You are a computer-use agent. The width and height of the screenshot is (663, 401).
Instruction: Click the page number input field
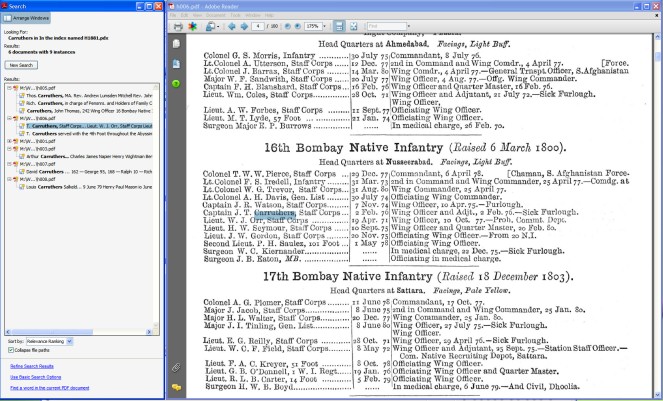tap(258, 26)
